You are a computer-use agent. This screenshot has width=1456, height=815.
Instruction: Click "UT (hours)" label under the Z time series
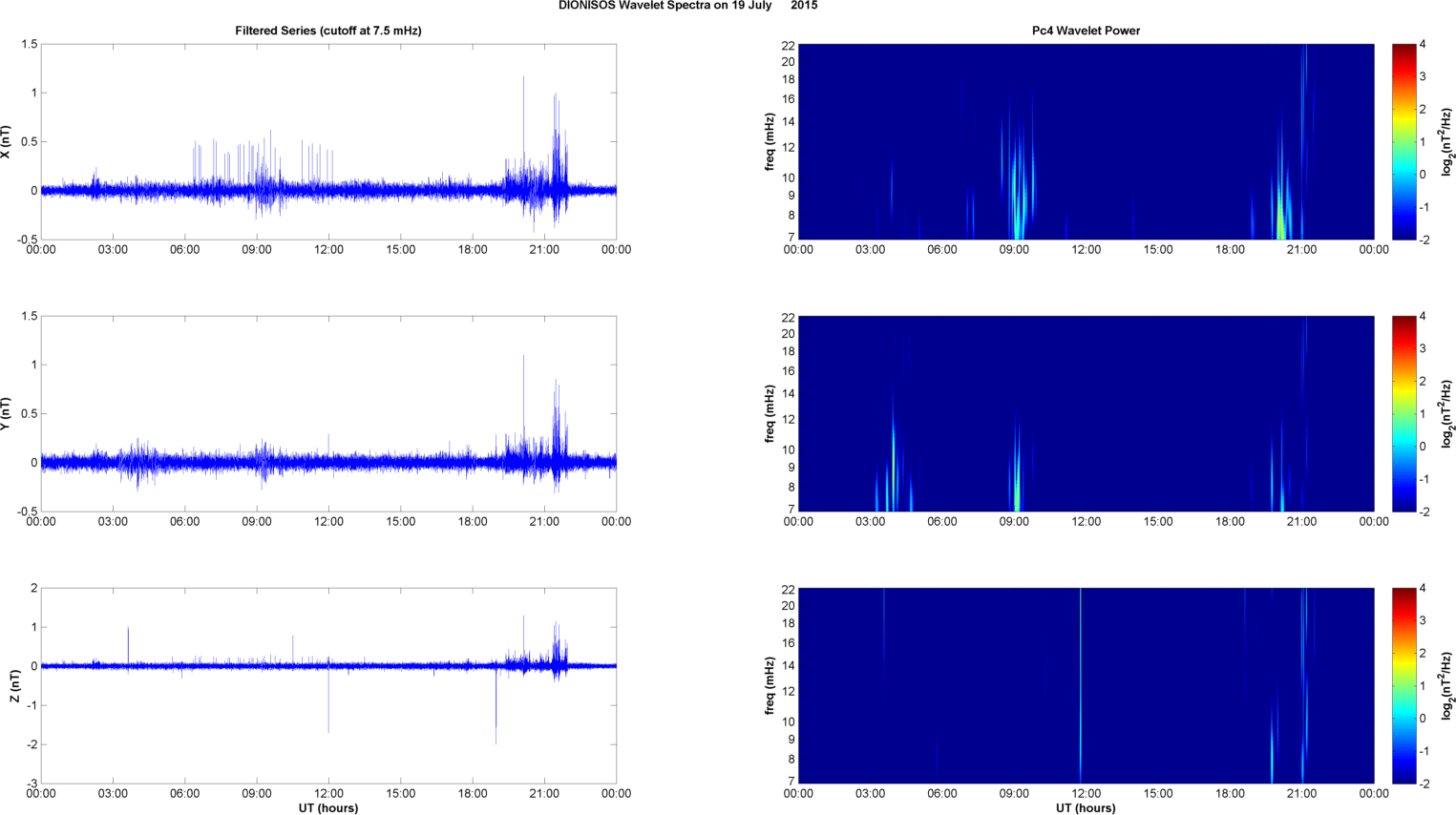pyautogui.click(x=328, y=808)
